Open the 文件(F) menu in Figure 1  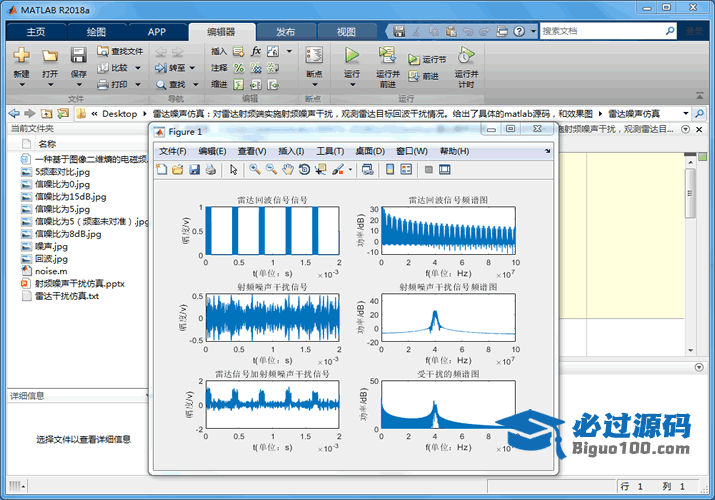[172, 151]
